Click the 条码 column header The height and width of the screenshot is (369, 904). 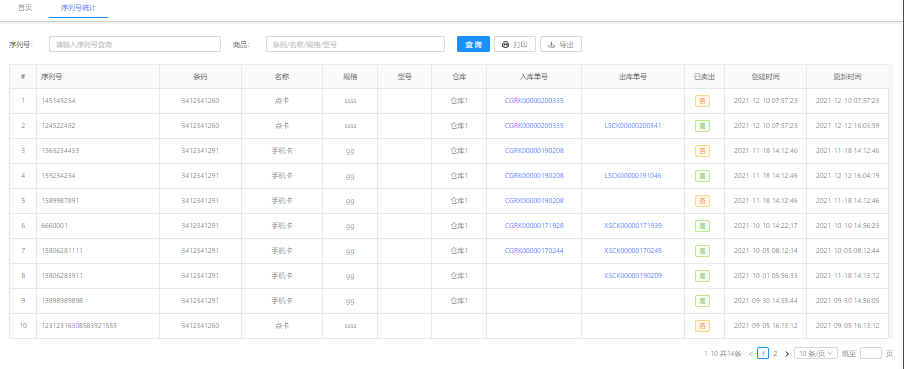[x=200, y=76]
